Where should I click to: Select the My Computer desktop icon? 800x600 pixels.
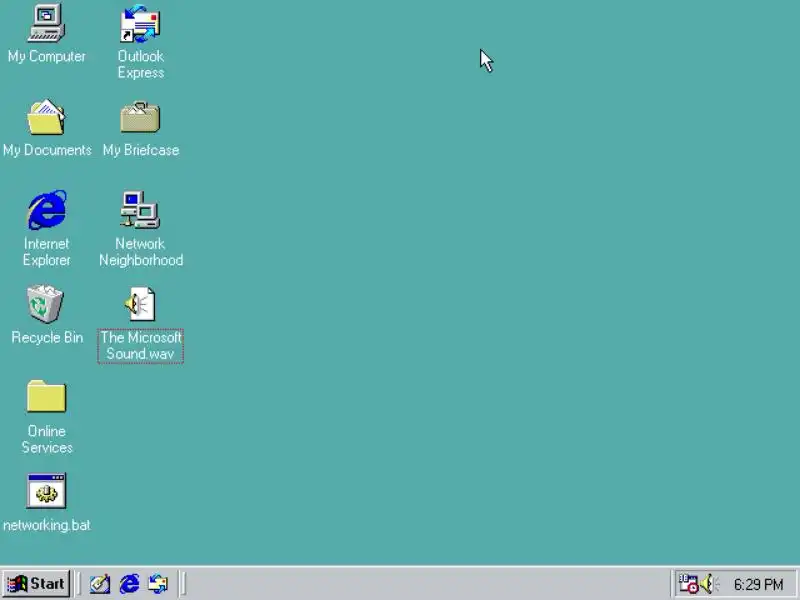click(46, 23)
